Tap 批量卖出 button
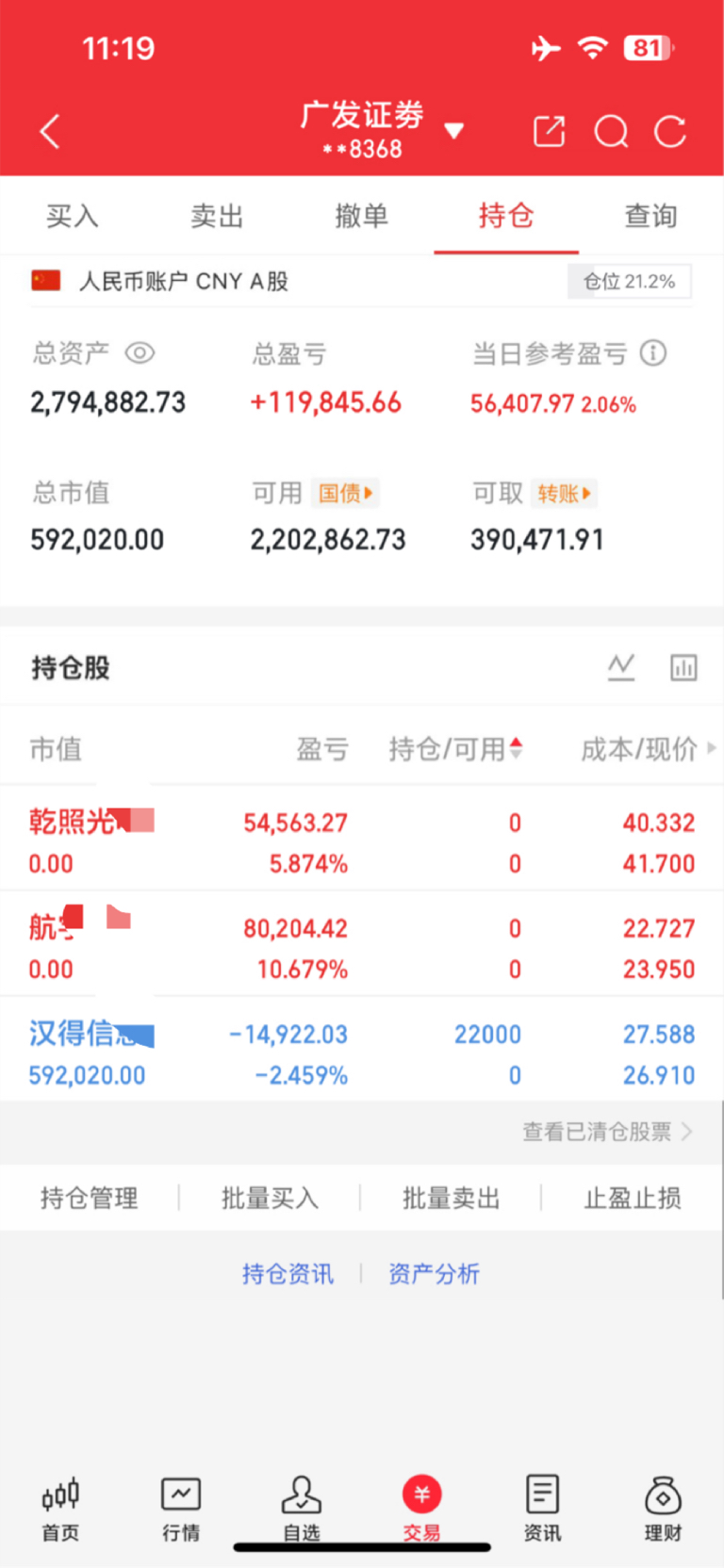 [x=451, y=1198]
